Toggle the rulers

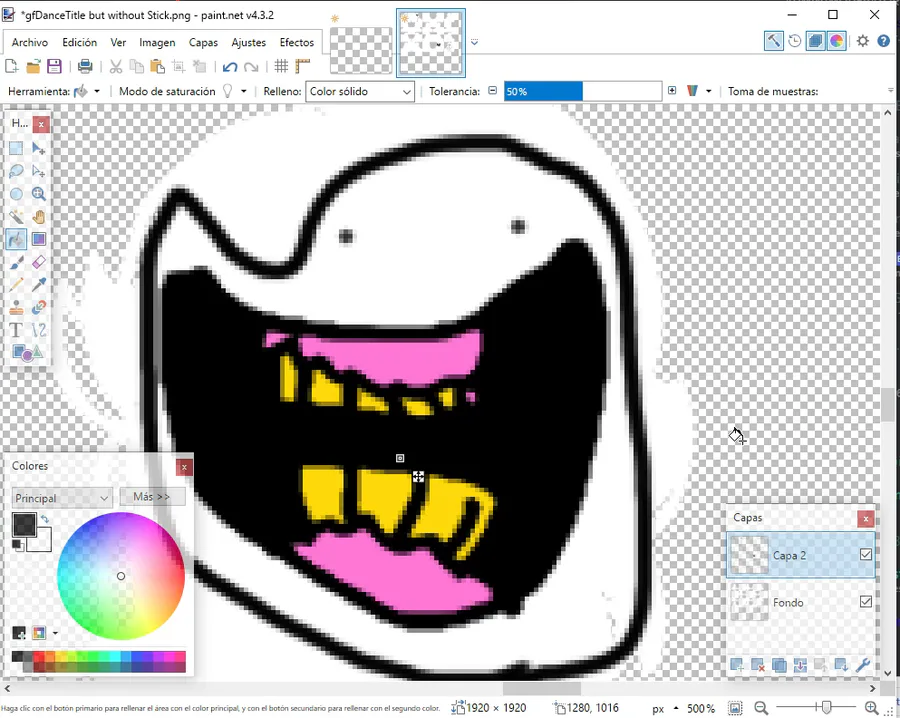coord(302,67)
